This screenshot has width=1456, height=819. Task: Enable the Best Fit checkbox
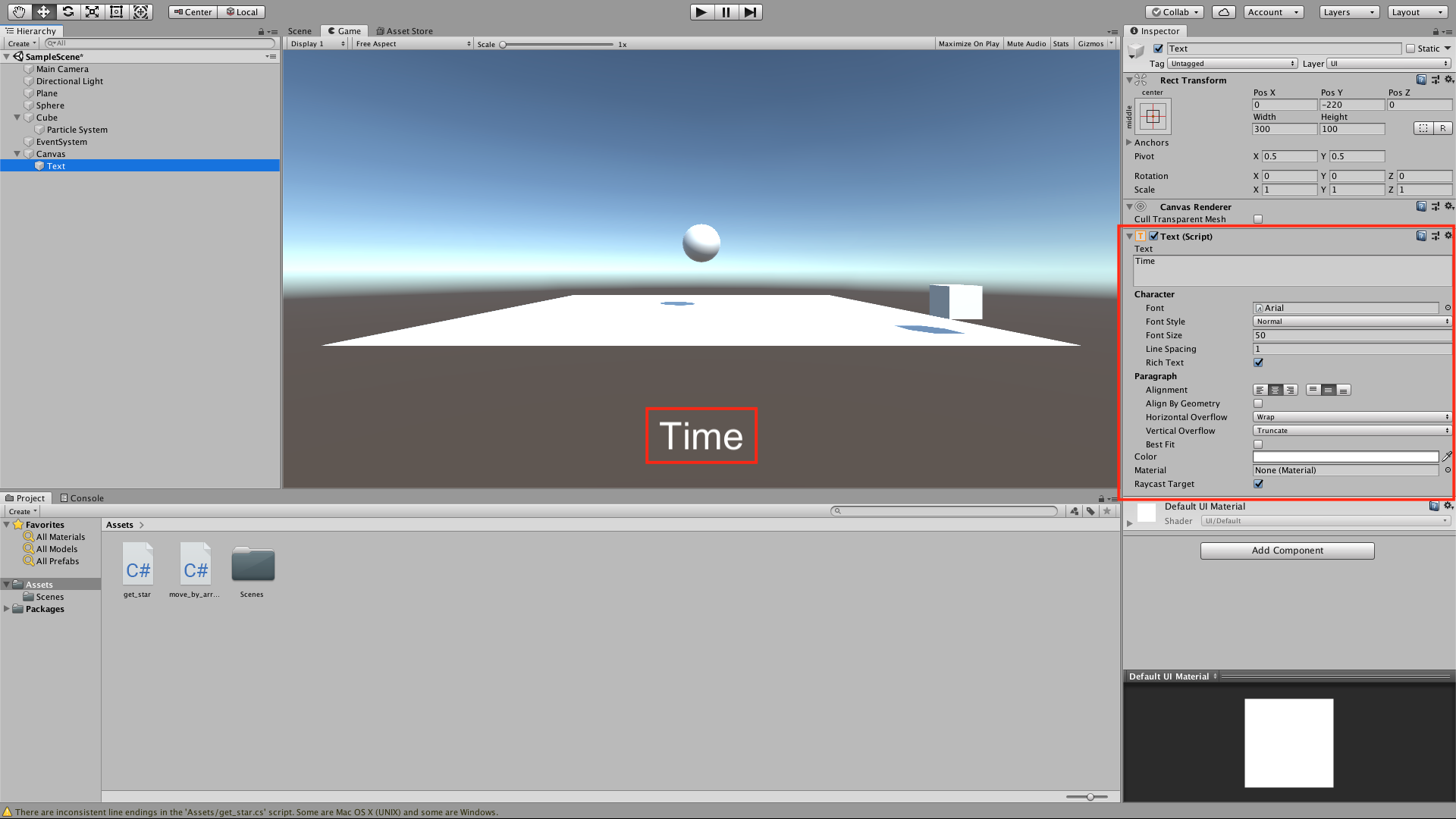click(1258, 444)
